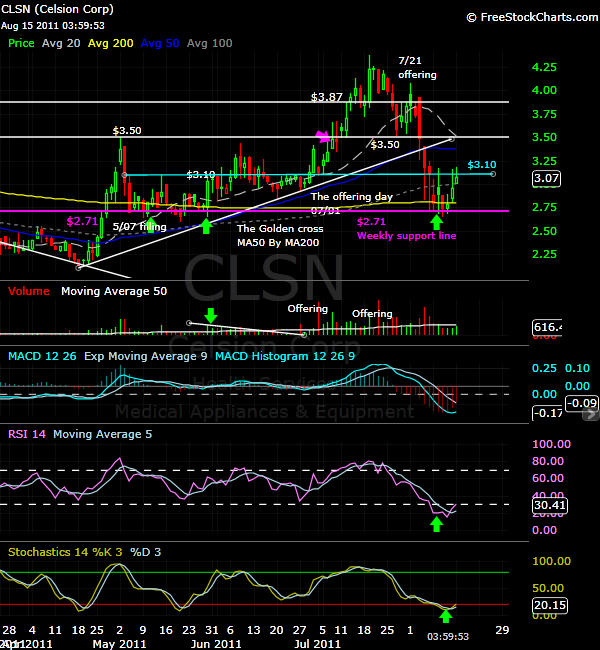Select the magenta $2.71 label at left
This screenshot has height=650, width=600.
tap(82, 221)
